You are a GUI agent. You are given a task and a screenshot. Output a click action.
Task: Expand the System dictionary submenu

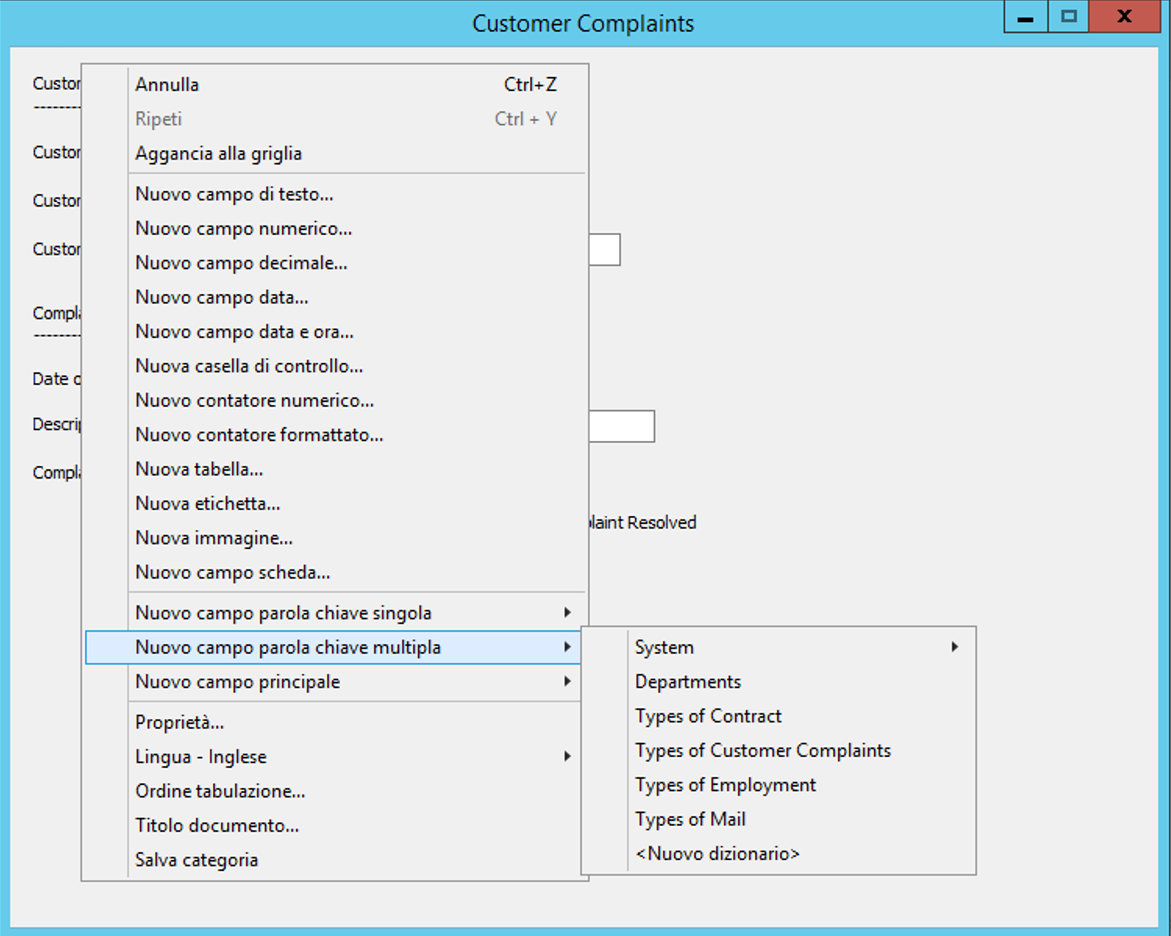click(x=779, y=648)
